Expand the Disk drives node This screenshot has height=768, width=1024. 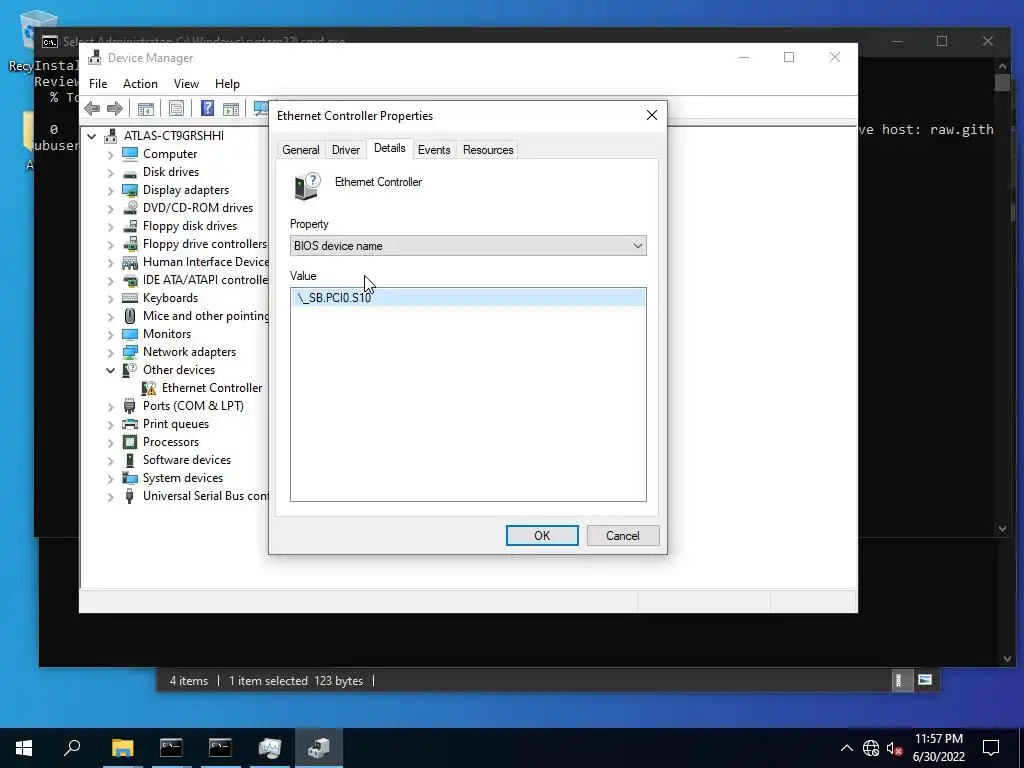(110, 172)
